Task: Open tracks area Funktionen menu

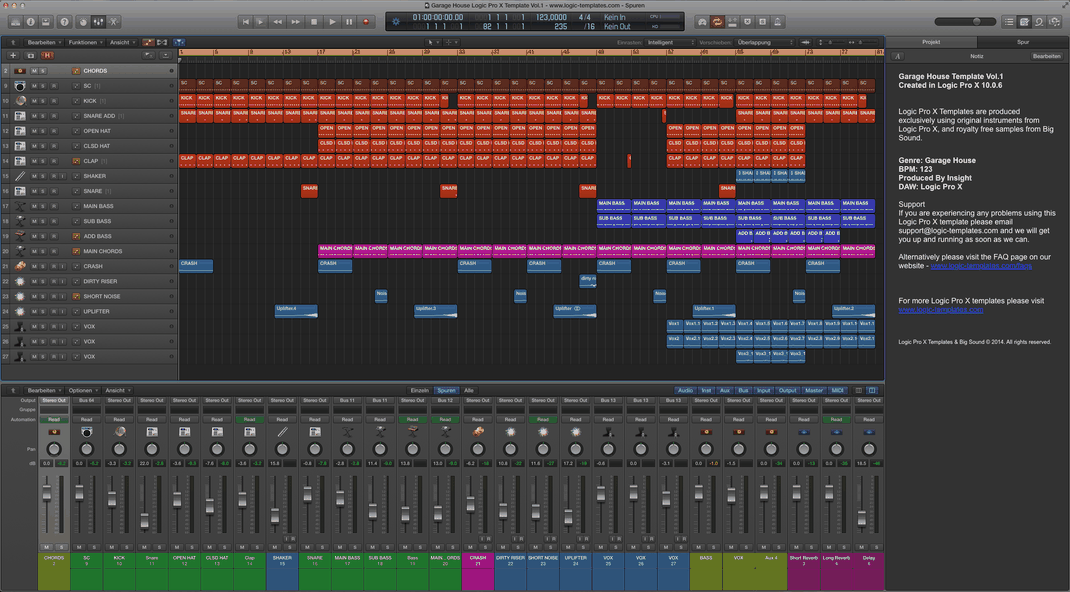Action: pos(85,42)
